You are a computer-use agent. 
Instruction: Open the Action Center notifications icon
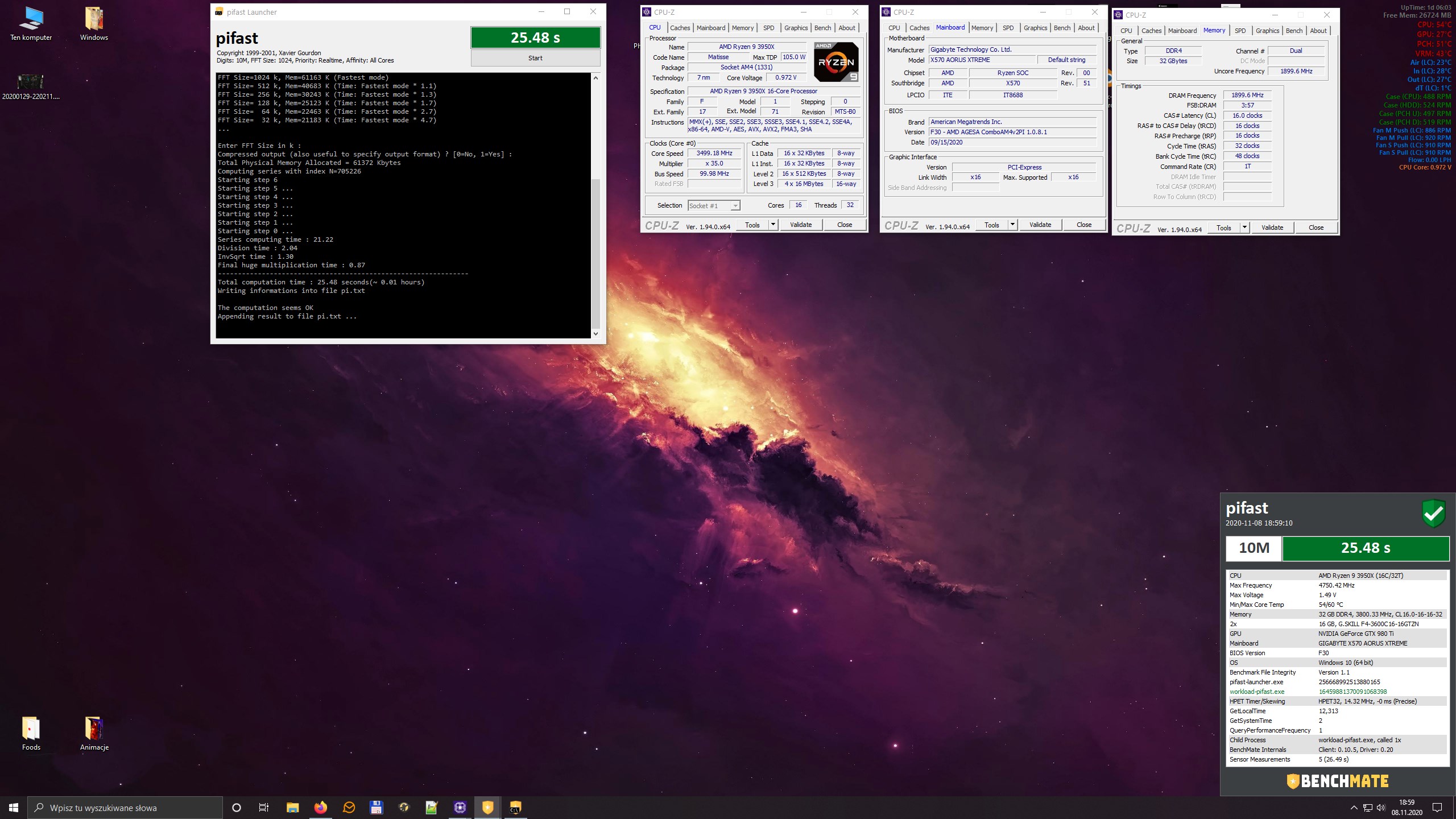tap(1437, 808)
